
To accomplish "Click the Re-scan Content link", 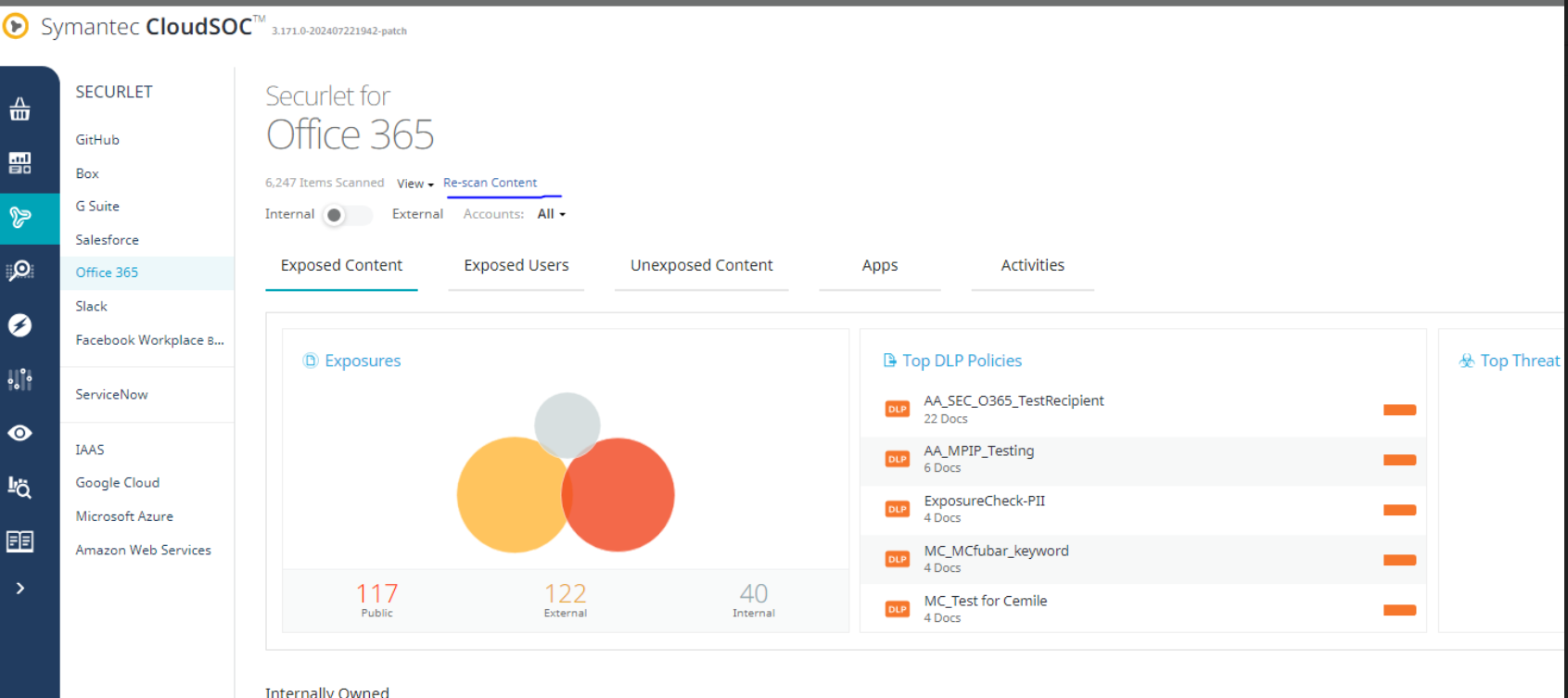I will [x=490, y=183].
